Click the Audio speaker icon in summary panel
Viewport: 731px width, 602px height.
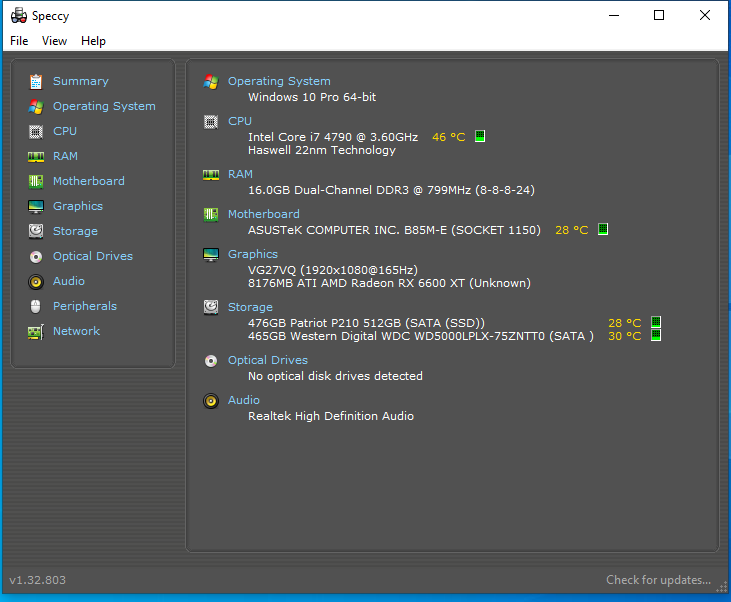pos(211,401)
